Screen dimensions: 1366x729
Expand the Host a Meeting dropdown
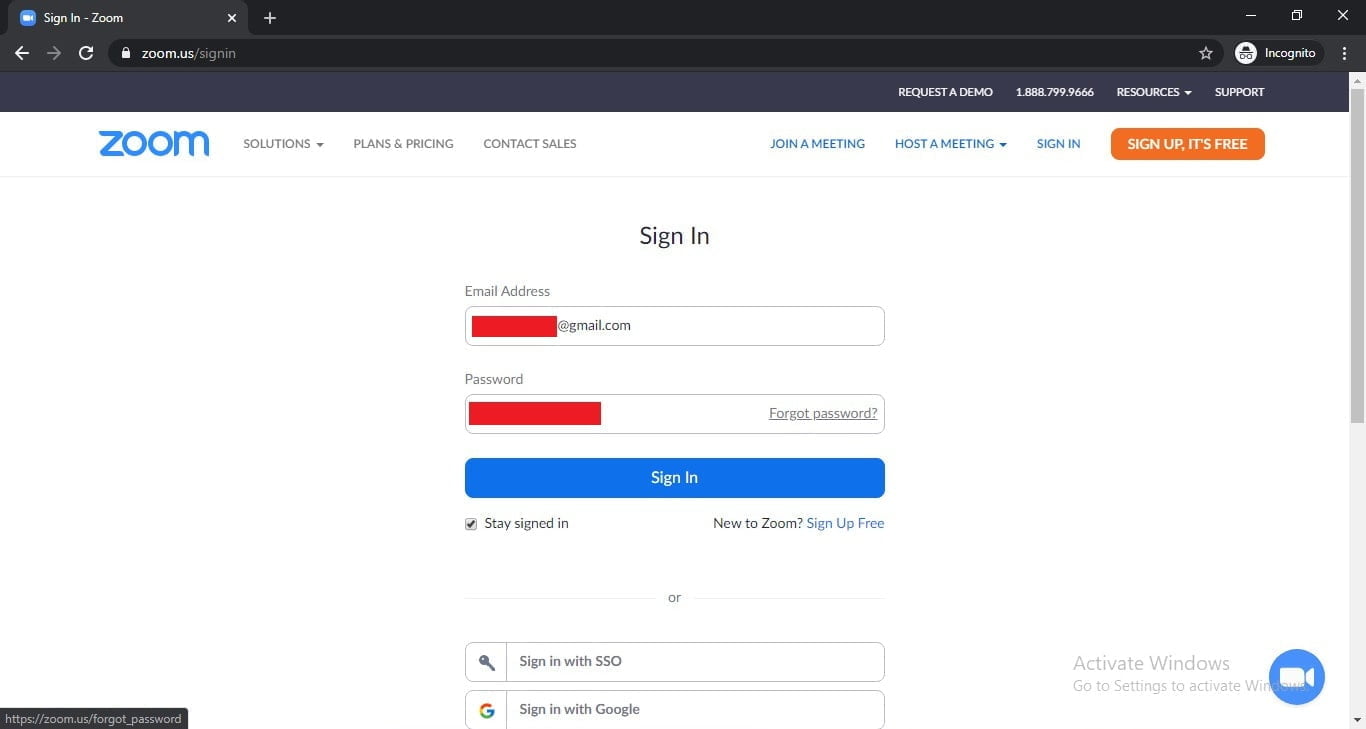point(951,144)
